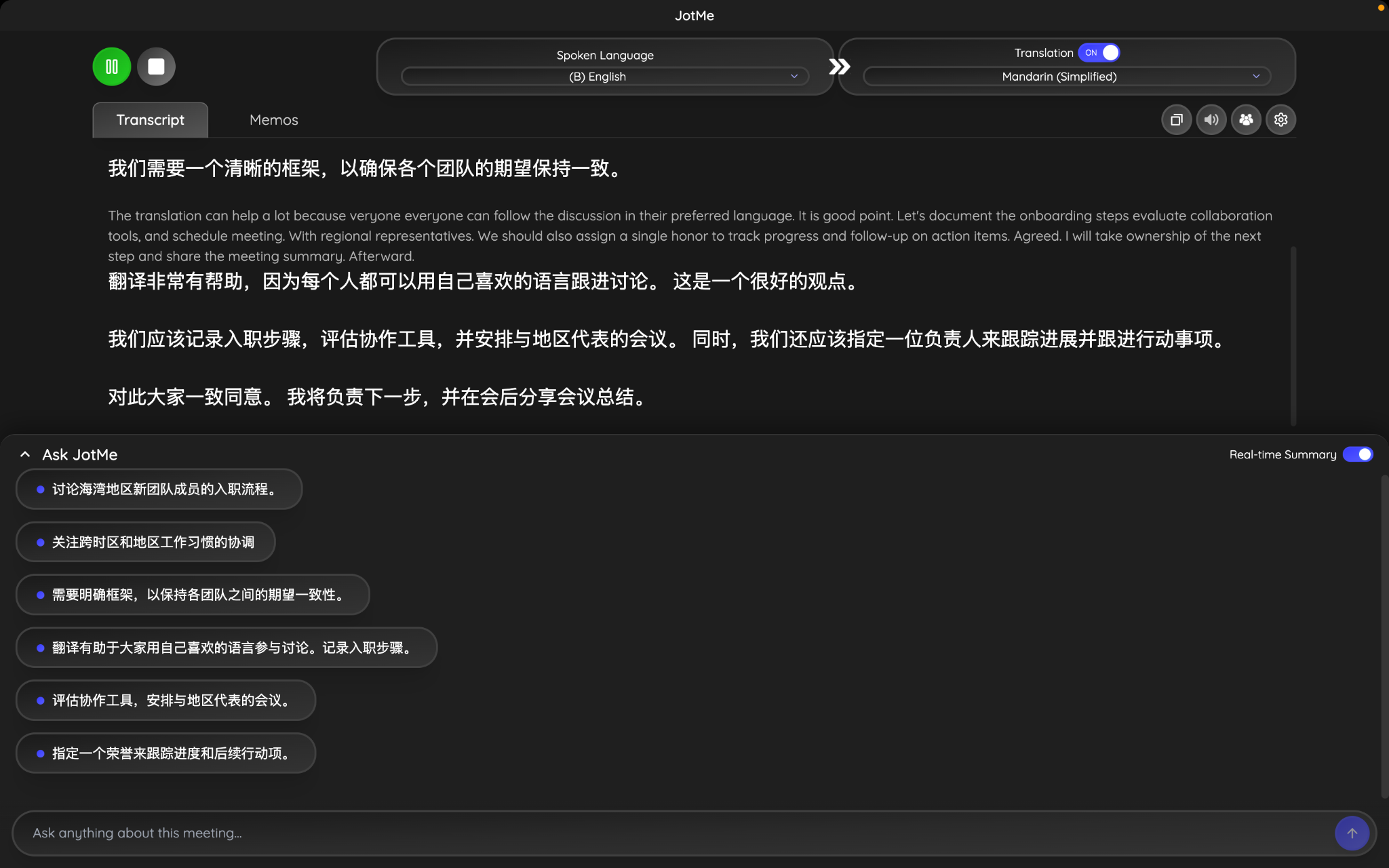Pause the recording with the green button

click(112, 66)
